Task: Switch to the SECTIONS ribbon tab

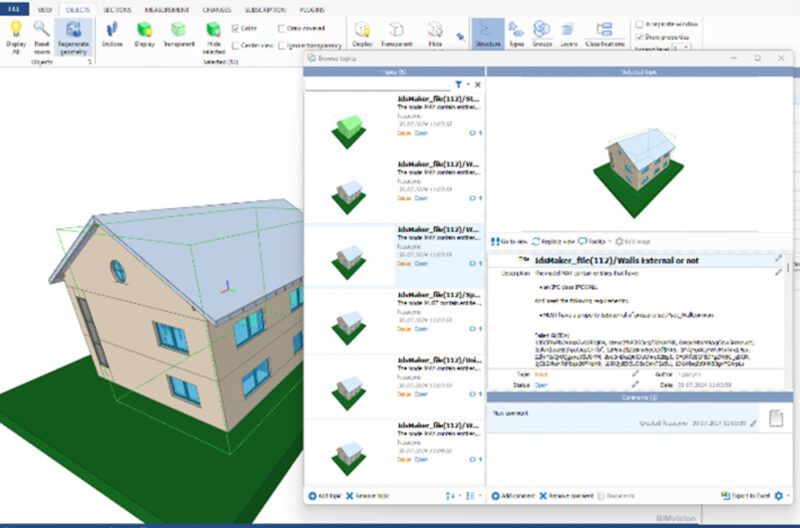Action: pyautogui.click(x=117, y=10)
